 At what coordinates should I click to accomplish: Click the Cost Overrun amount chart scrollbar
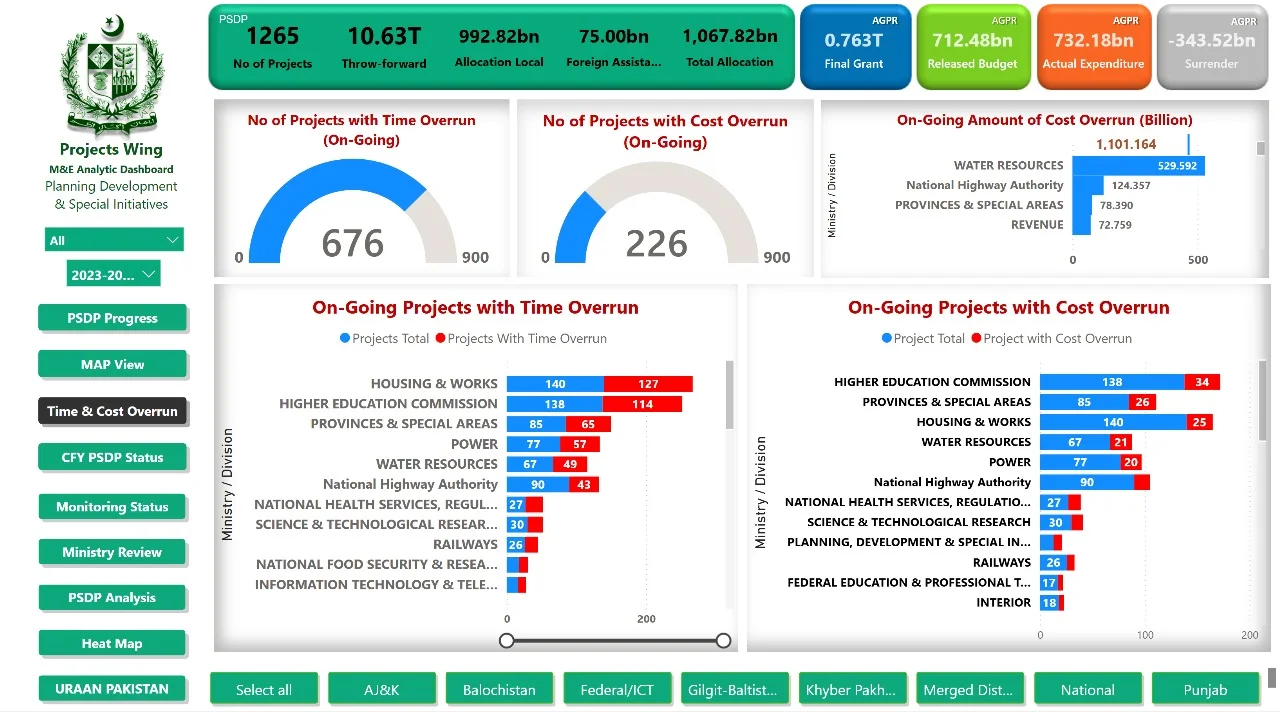coord(1261,148)
